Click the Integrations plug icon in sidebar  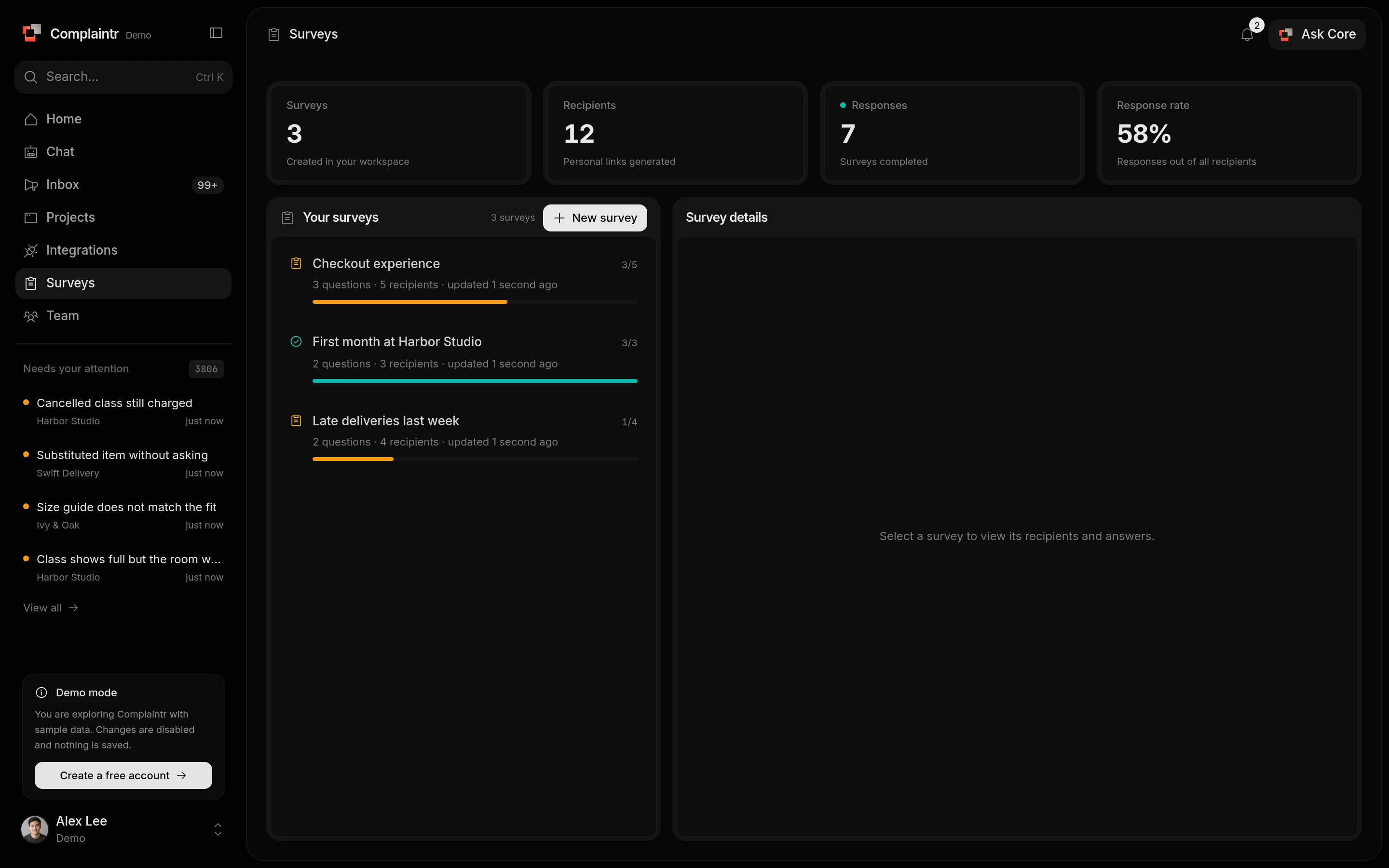[31, 250]
